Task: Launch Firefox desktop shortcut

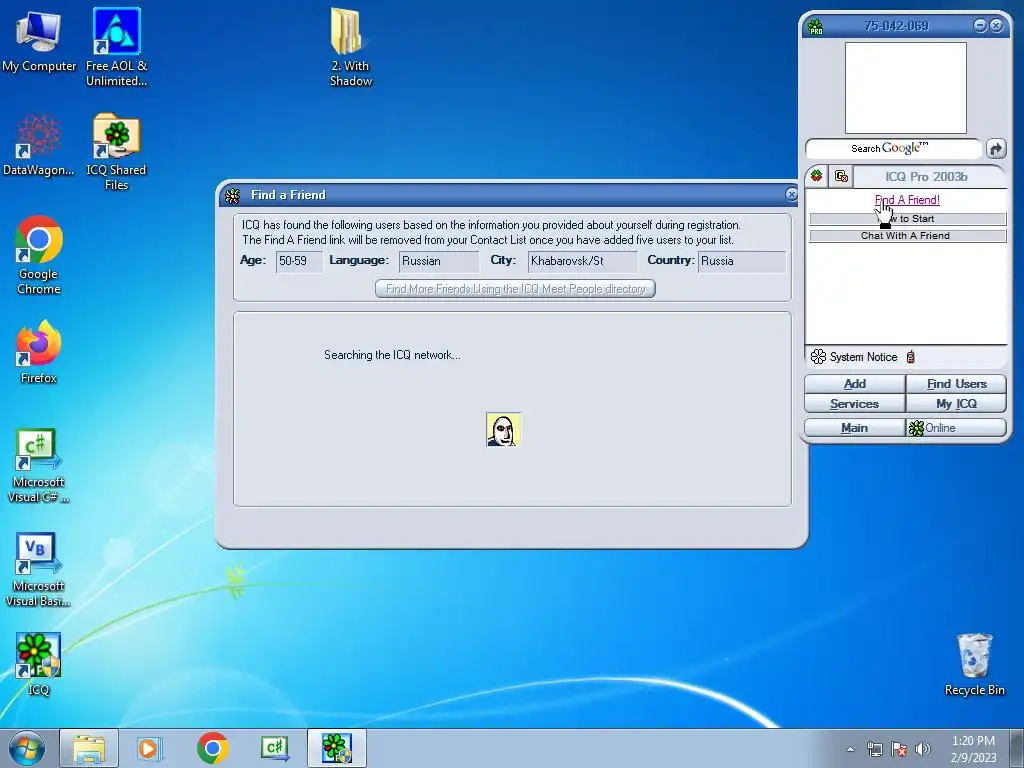Action: point(39,351)
